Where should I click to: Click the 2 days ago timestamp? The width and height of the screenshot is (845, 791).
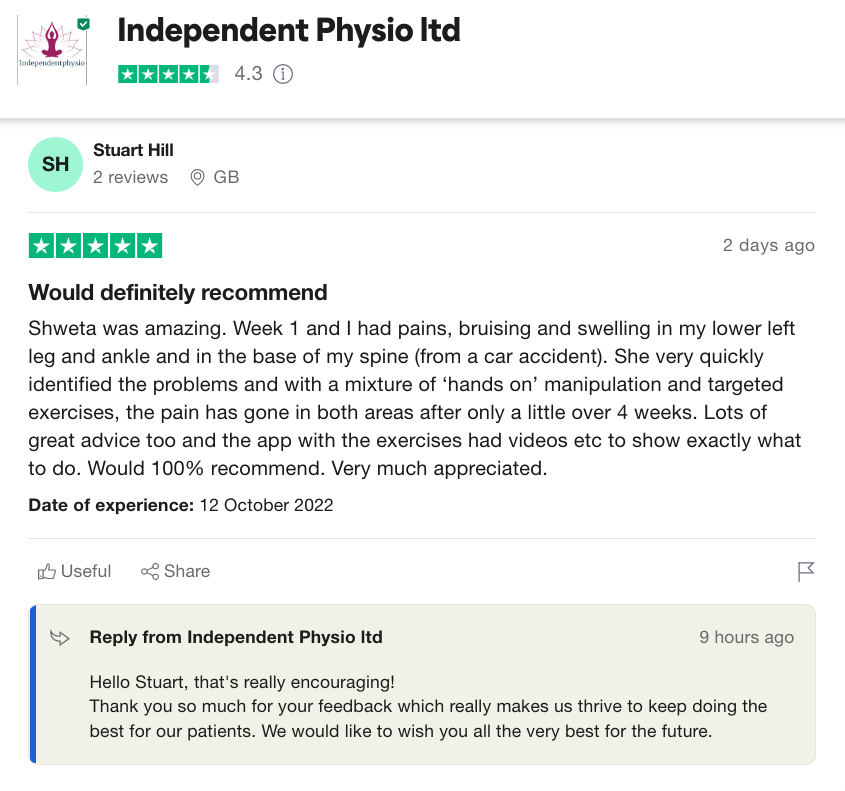click(768, 245)
